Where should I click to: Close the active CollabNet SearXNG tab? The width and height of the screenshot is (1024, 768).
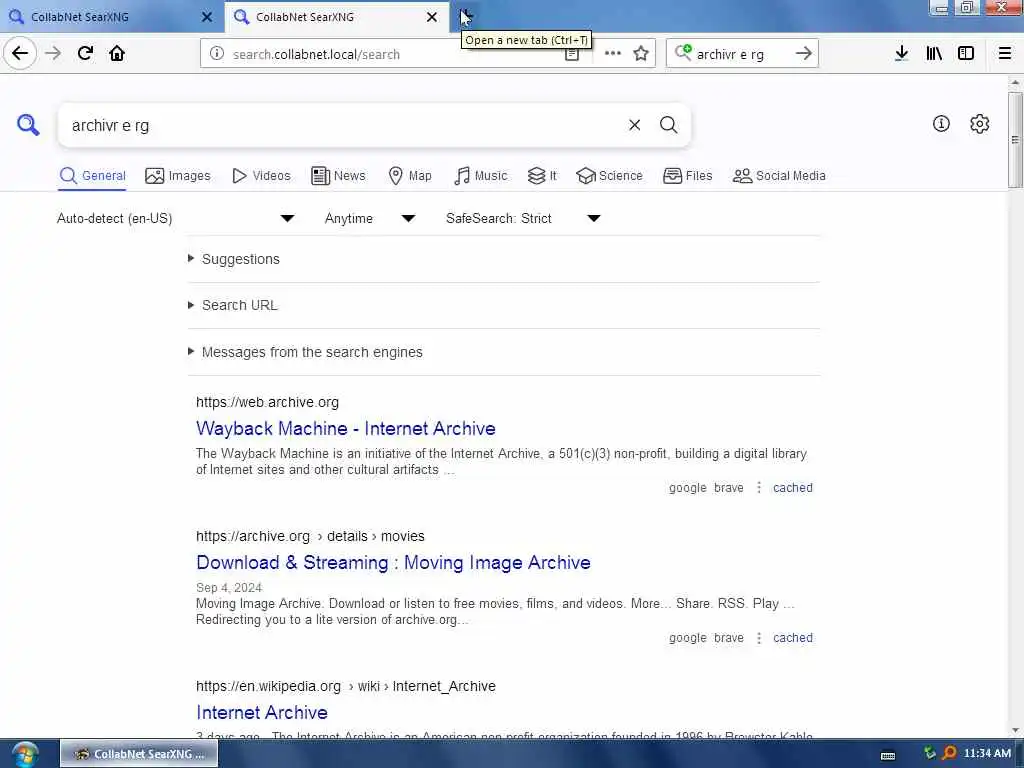pos(432,17)
